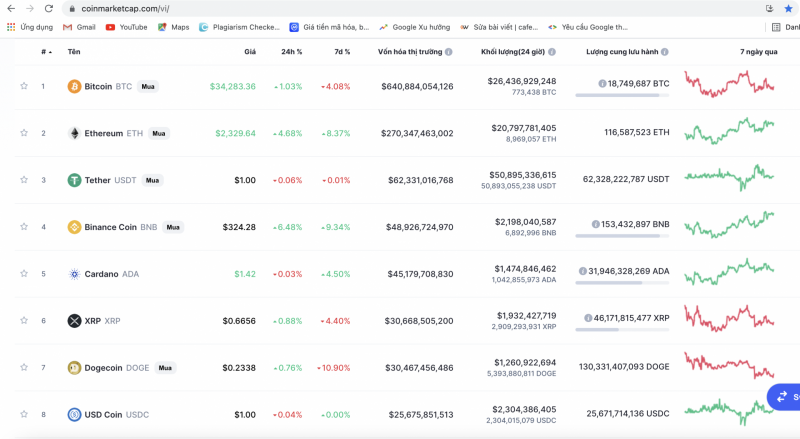The height and width of the screenshot is (439, 800).
Task: Click the Cardano supply progress bar
Action: point(622,283)
